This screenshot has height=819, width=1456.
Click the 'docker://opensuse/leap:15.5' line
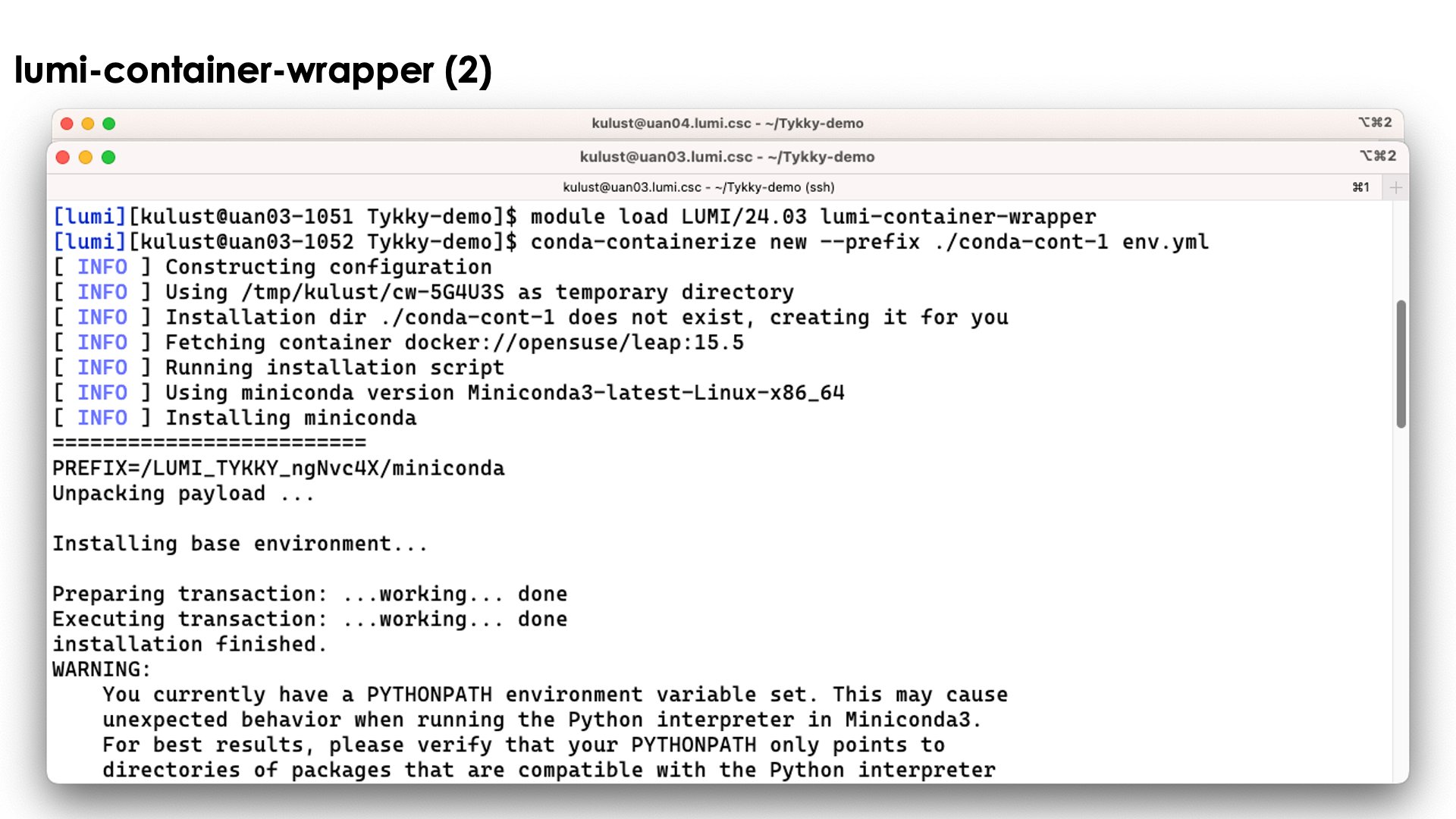point(398,342)
